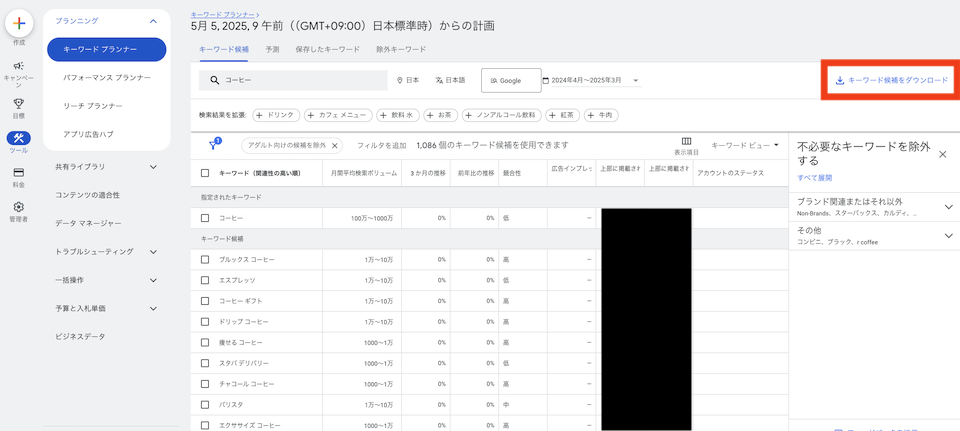Open the Google search network selector
The width and height of the screenshot is (960, 431).
(511, 80)
